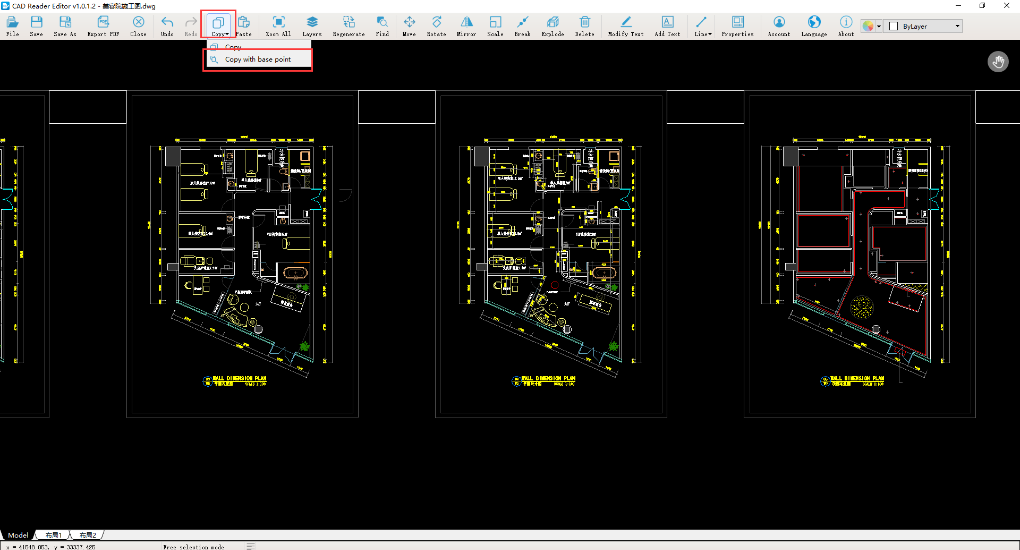Open the Account button

778,24
